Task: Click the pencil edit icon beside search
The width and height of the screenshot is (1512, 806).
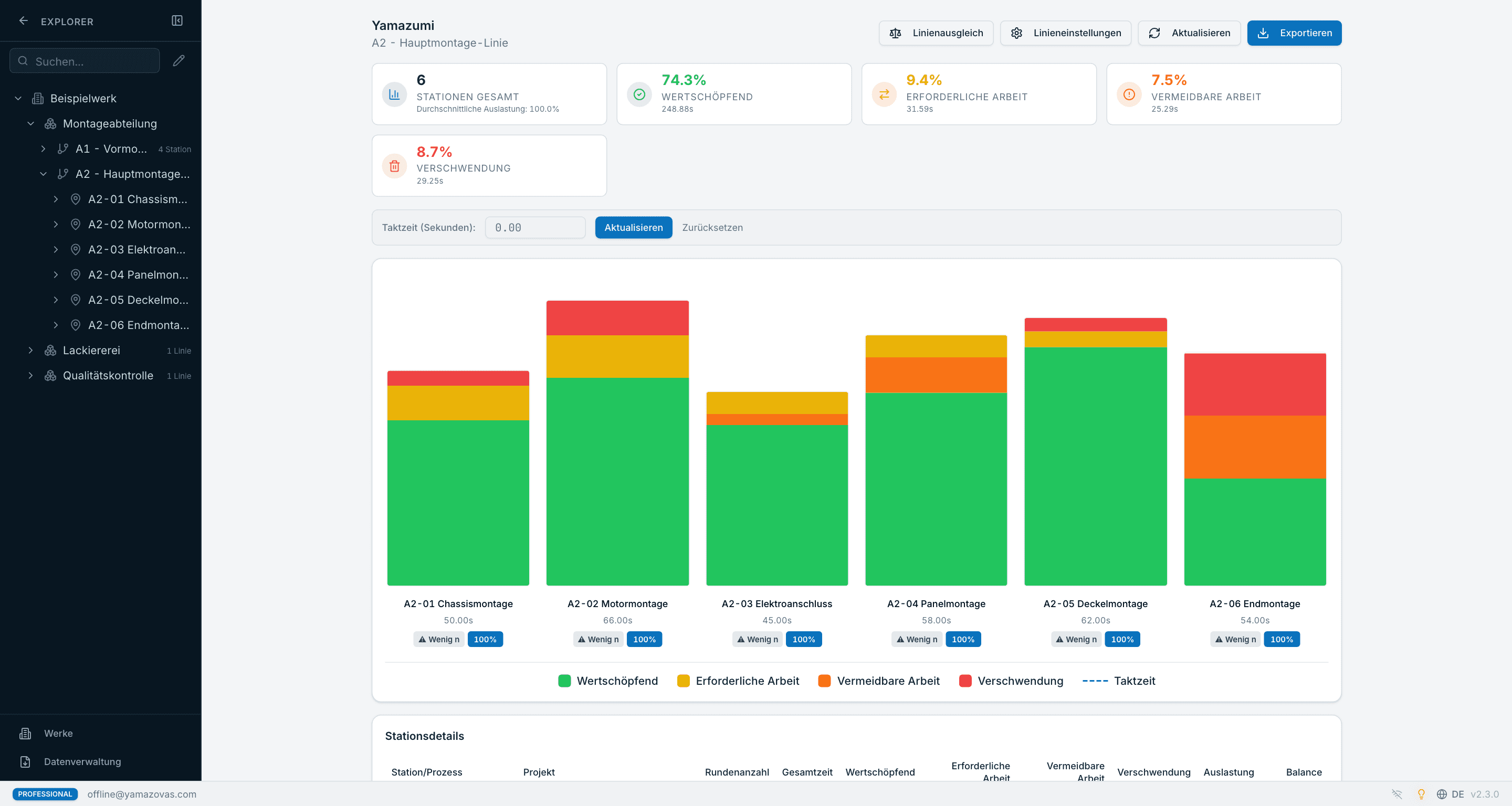Action: [x=179, y=60]
